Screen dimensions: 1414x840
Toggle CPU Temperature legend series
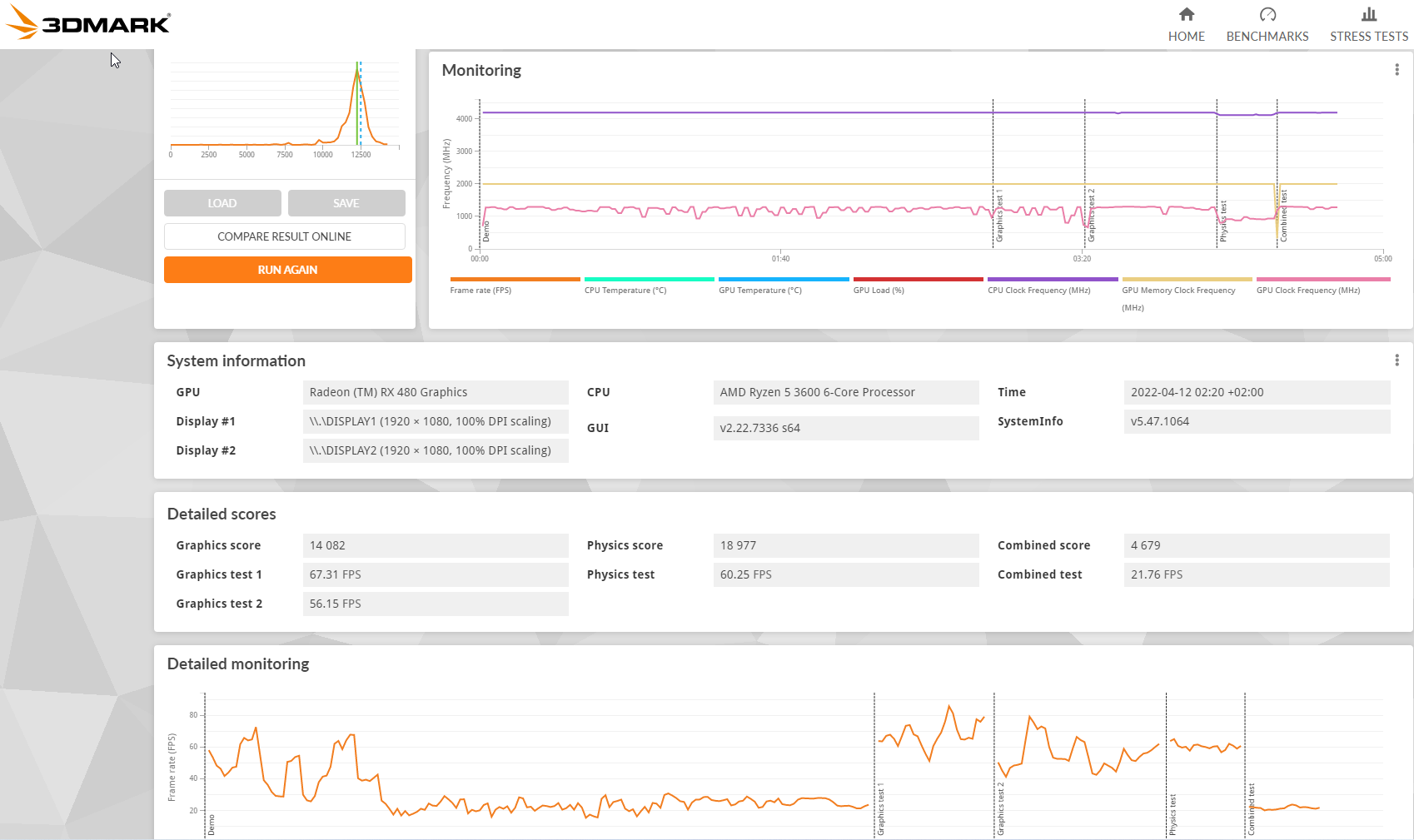pos(650,286)
